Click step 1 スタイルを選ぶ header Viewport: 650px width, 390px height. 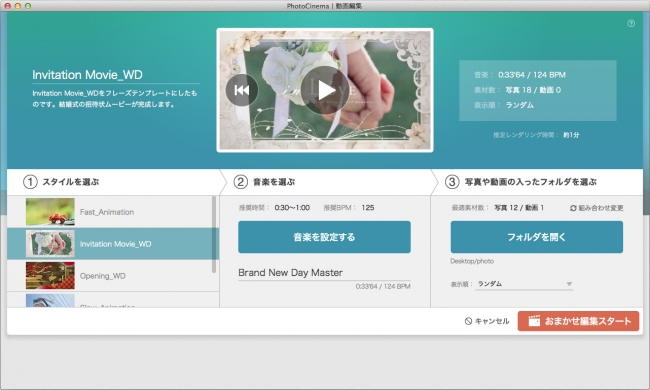61,182
